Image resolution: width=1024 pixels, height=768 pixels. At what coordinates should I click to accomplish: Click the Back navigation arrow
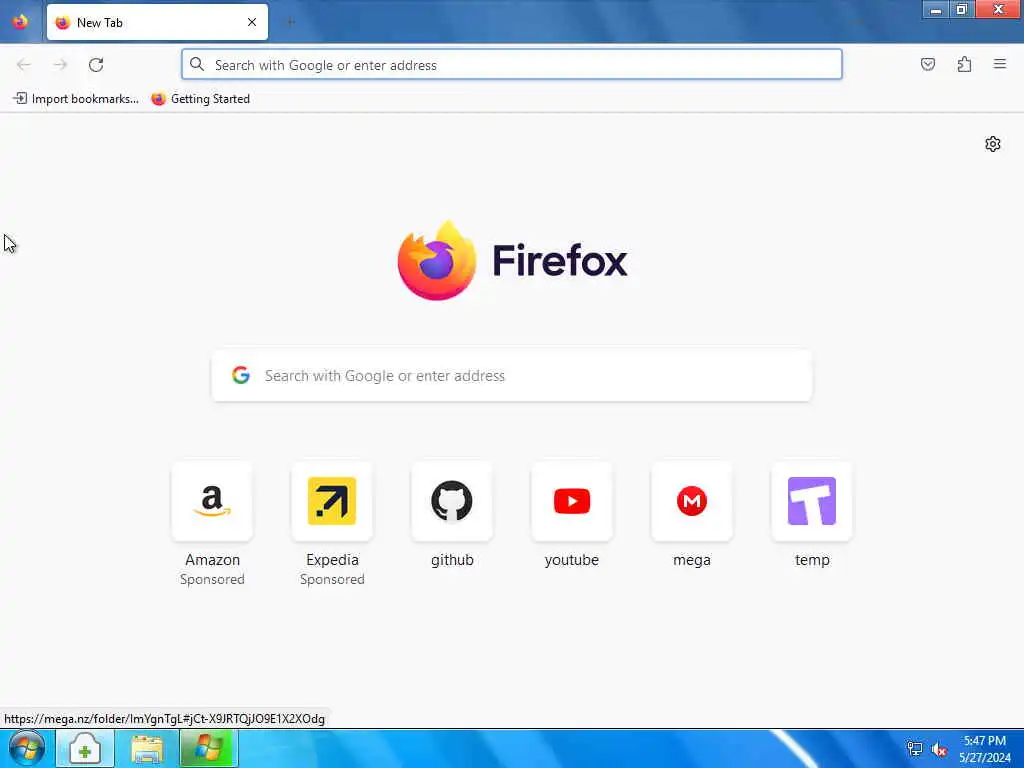coord(24,65)
